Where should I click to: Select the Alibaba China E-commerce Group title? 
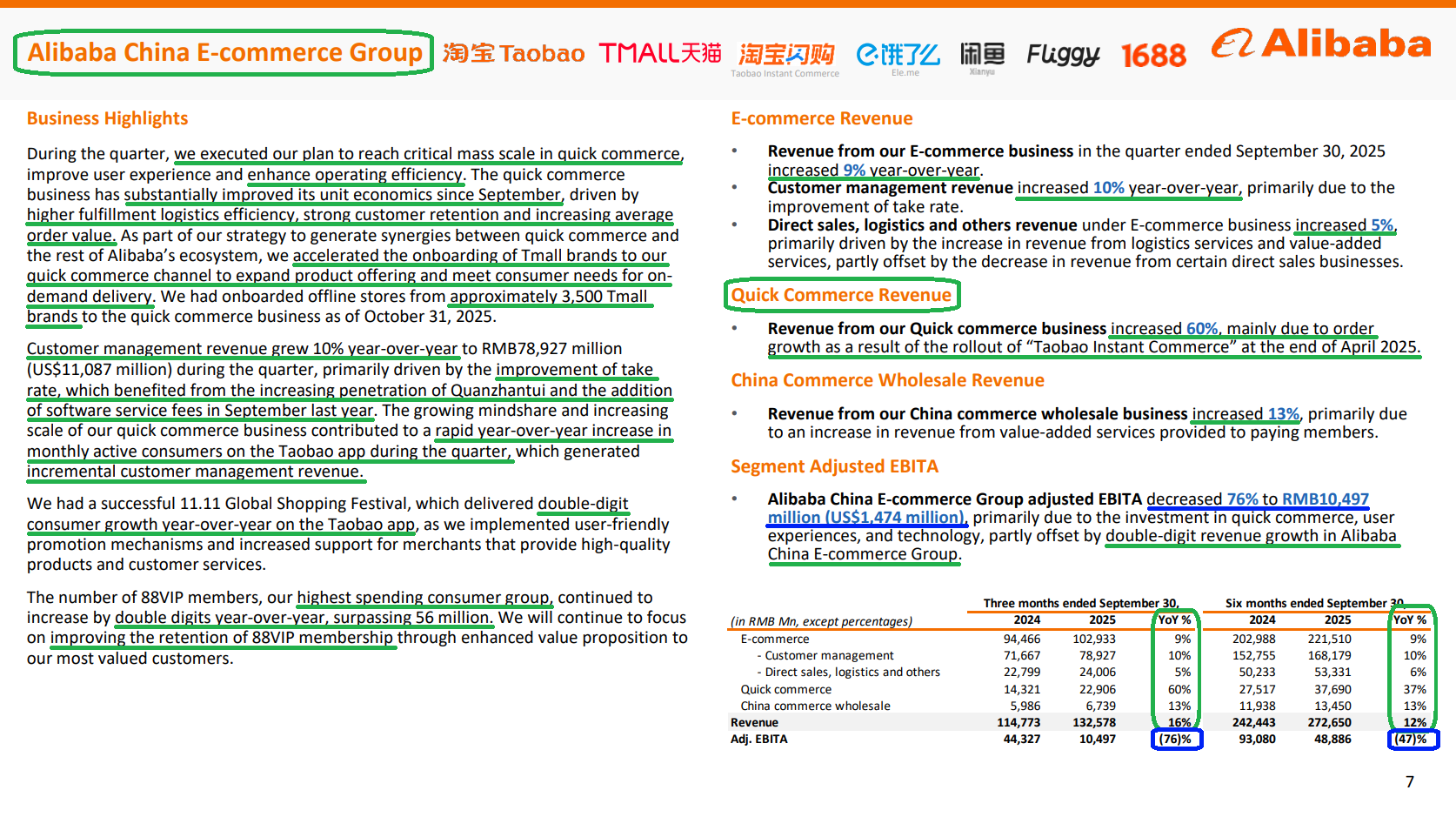click(x=224, y=53)
